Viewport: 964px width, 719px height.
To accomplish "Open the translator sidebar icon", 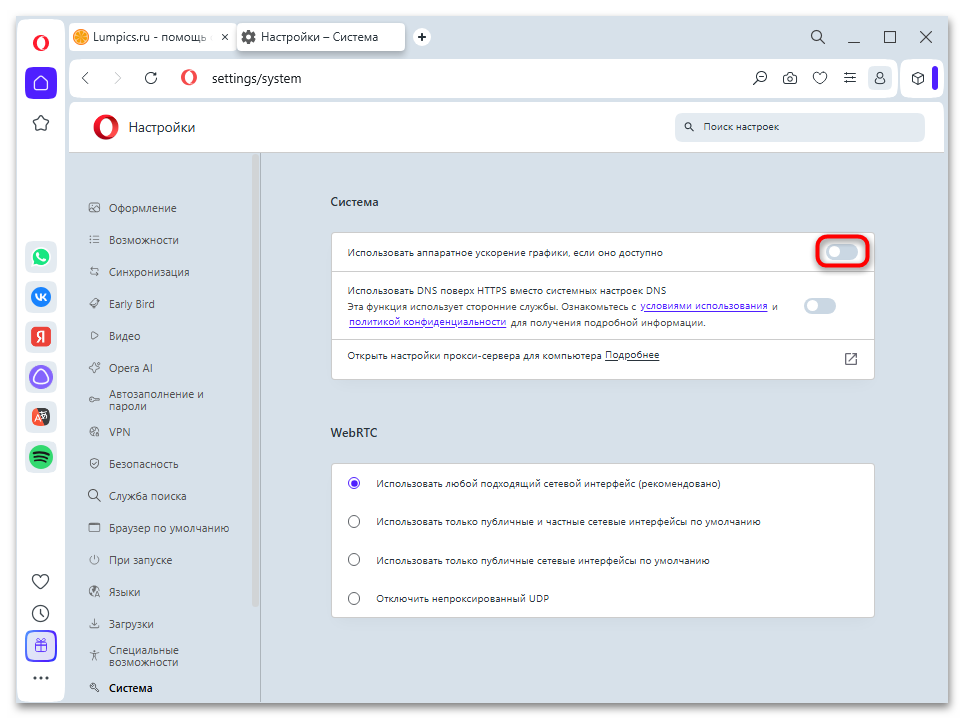I will tap(41, 417).
